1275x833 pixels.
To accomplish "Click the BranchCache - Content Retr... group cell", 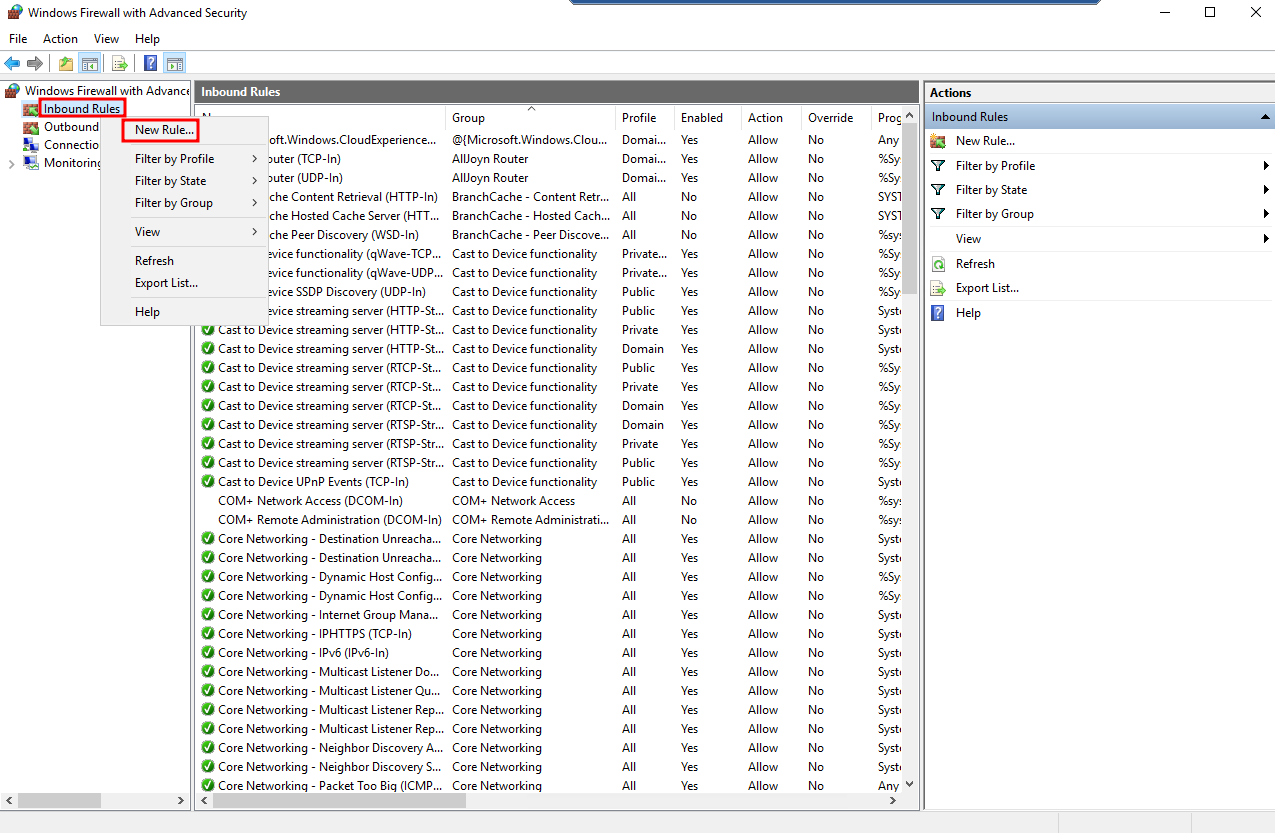I will coord(531,197).
